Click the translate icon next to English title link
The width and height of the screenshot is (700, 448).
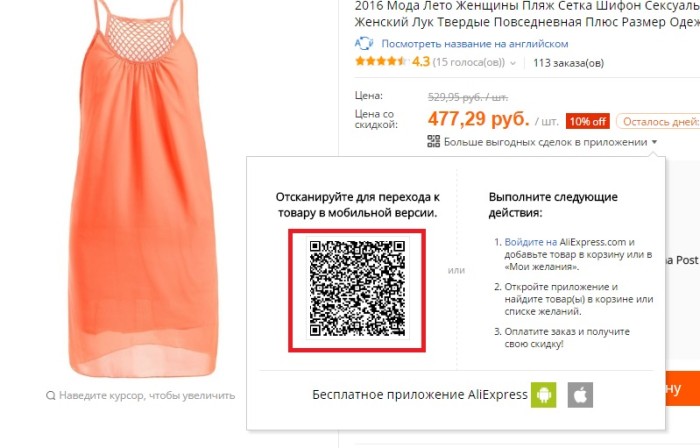pyautogui.click(x=364, y=44)
